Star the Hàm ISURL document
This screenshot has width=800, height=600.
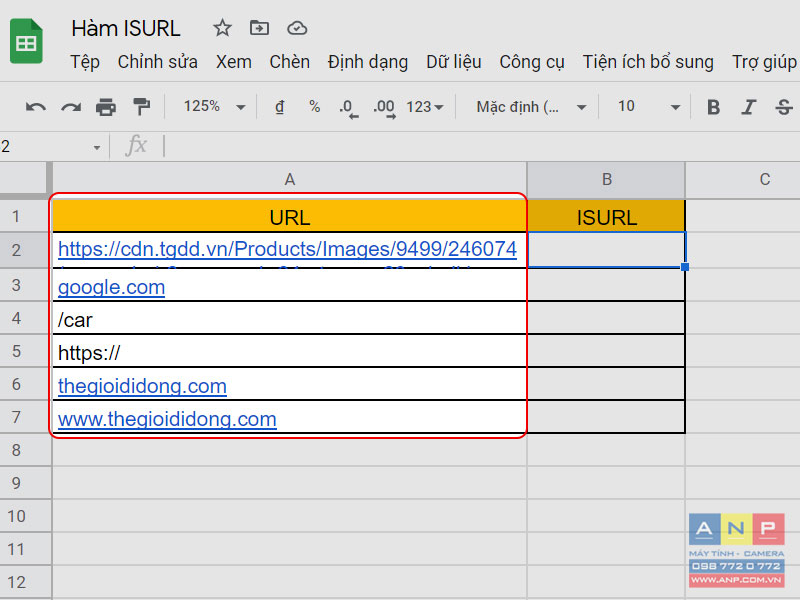coord(222,28)
